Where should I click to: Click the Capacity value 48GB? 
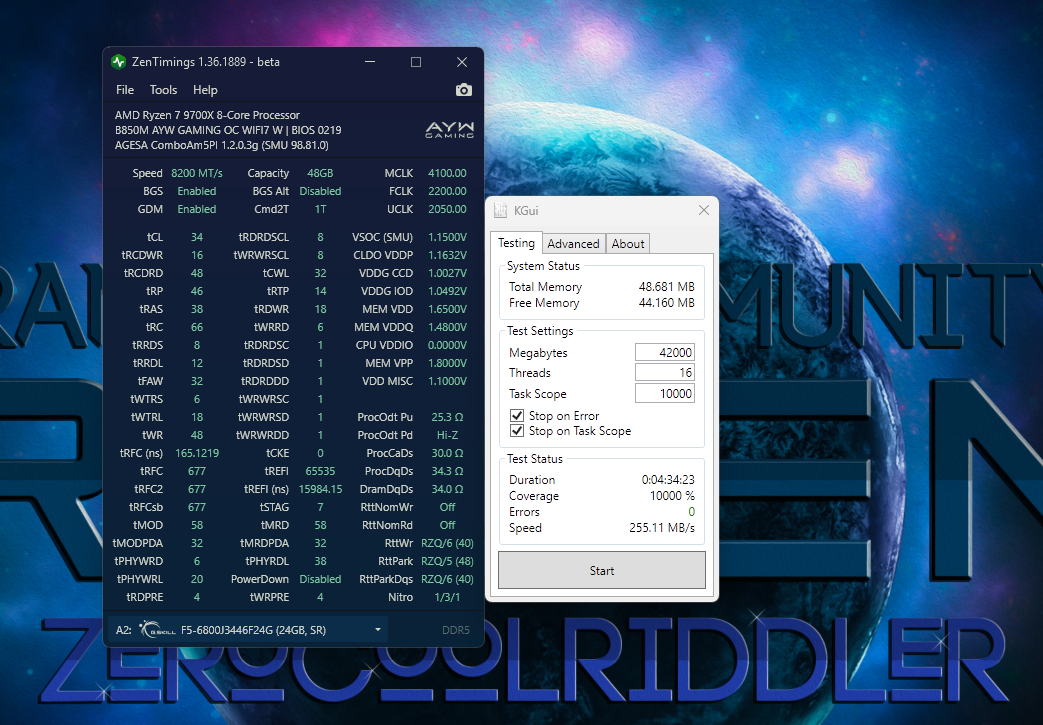pyautogui.click(x=320, y=173)
